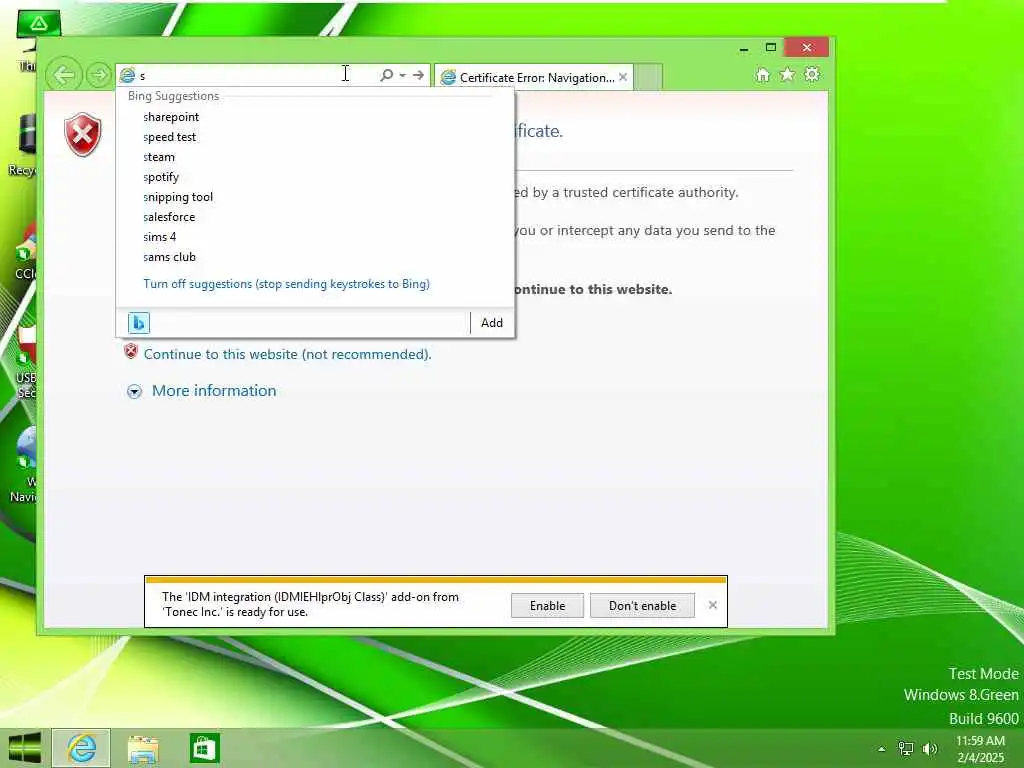Minimize the Internet Explorer window

(744, 48)
